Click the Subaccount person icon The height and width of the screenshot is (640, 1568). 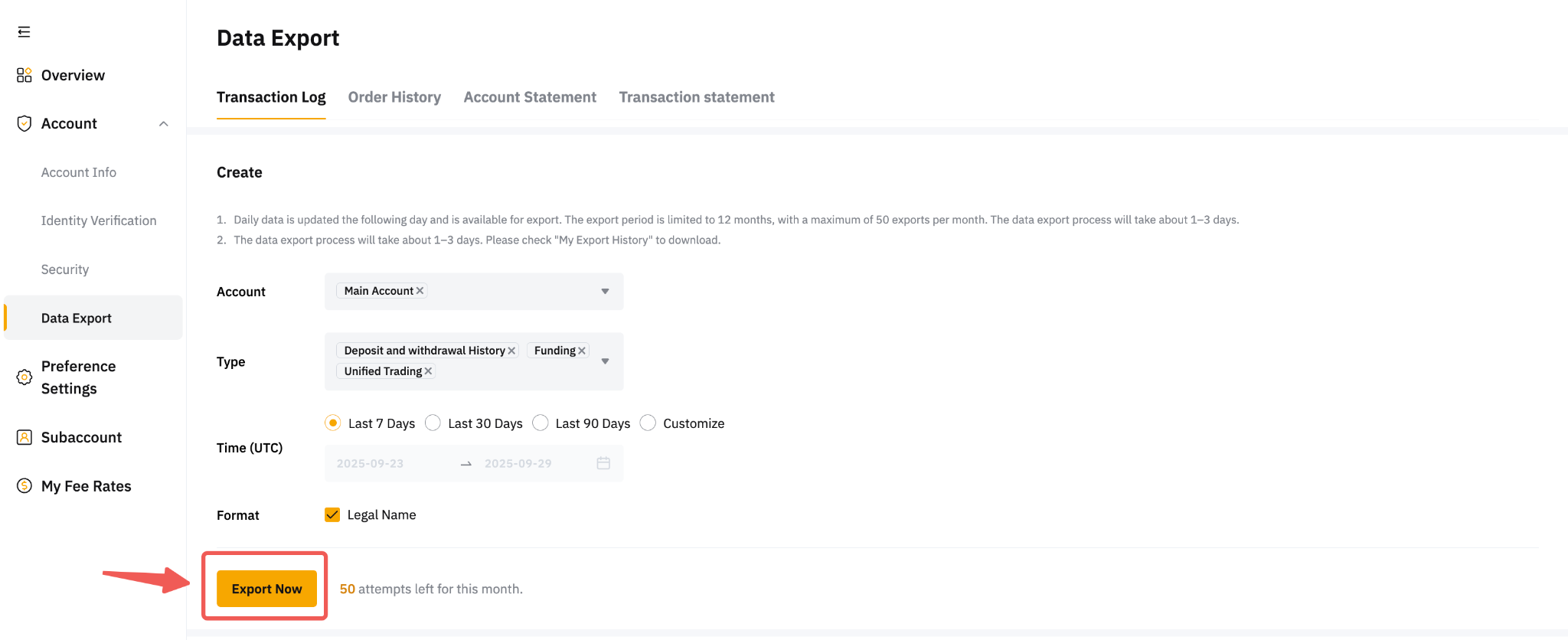(x=24, y=437)
